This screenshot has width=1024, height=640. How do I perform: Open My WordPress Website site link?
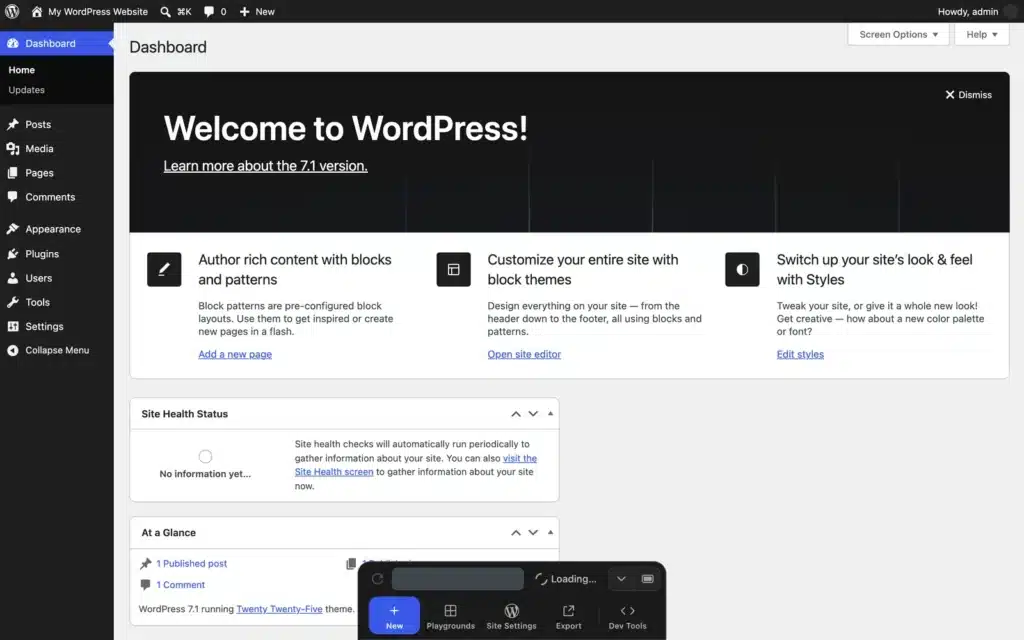coord(89,11)
